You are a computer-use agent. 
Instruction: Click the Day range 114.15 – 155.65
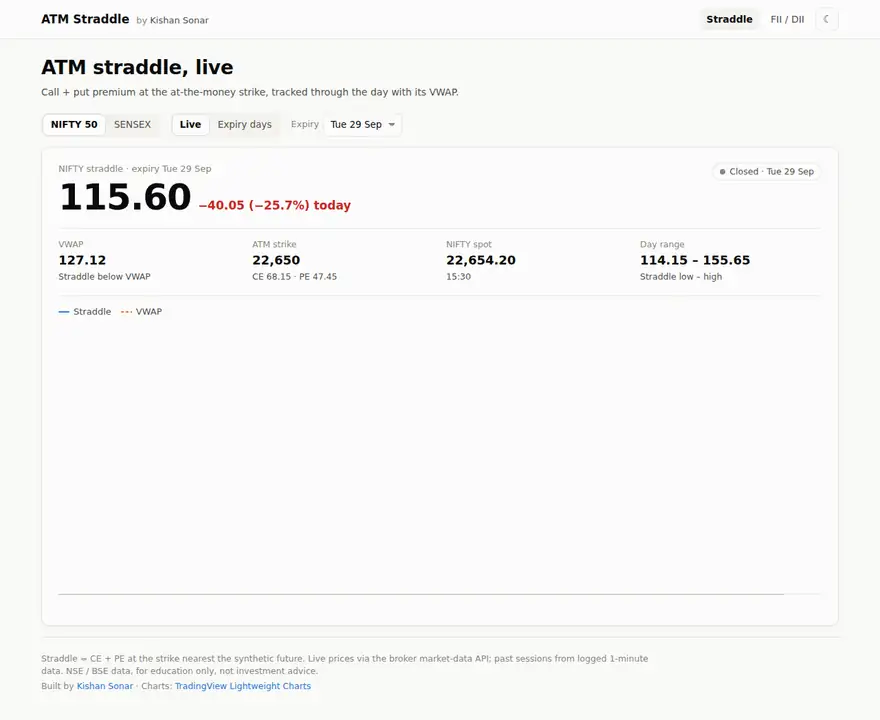pos(695,260)
